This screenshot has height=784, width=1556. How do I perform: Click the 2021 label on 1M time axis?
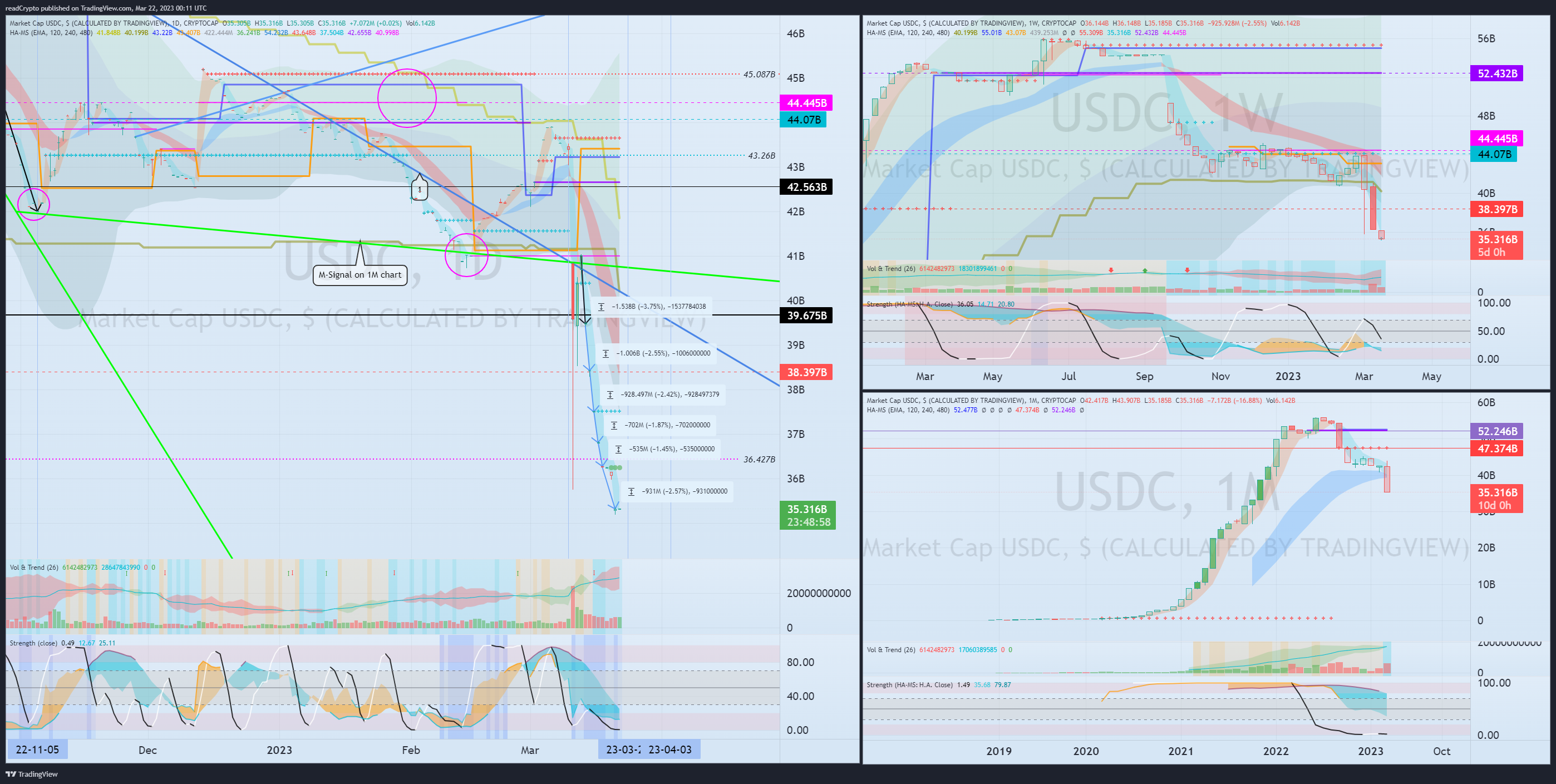(1180, 751)
